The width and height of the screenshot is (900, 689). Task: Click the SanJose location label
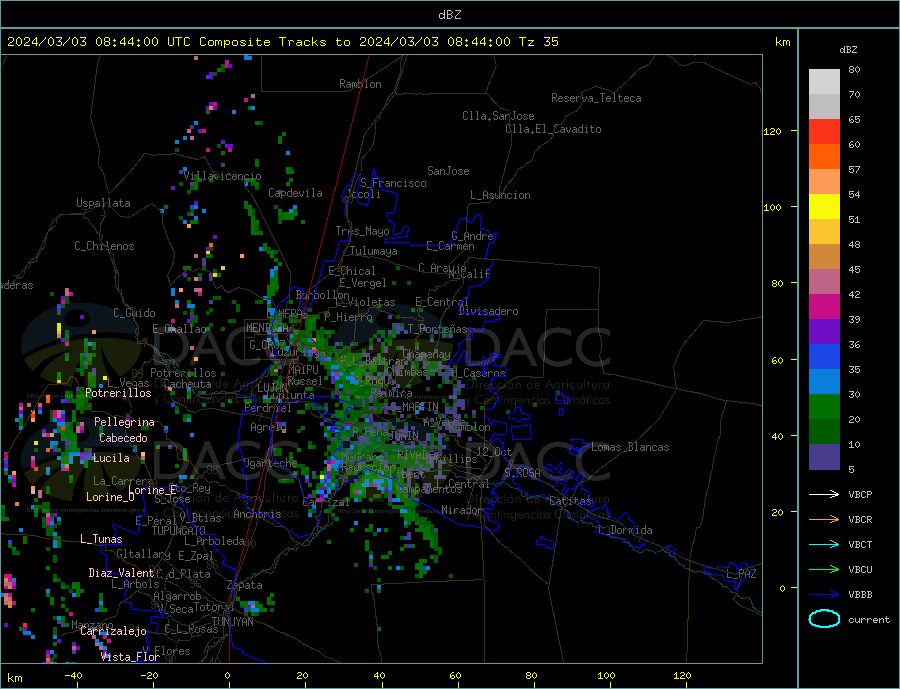pos(448,171)
